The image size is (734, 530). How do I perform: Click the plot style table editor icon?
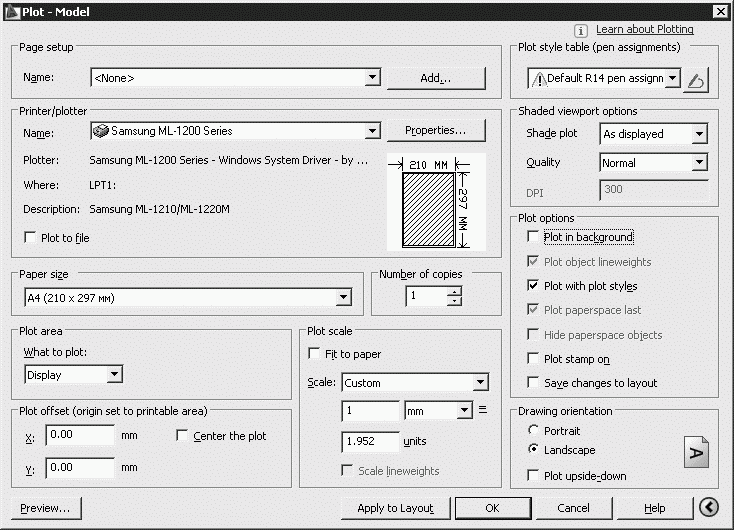pyautogui.click(x=698, y=79)
